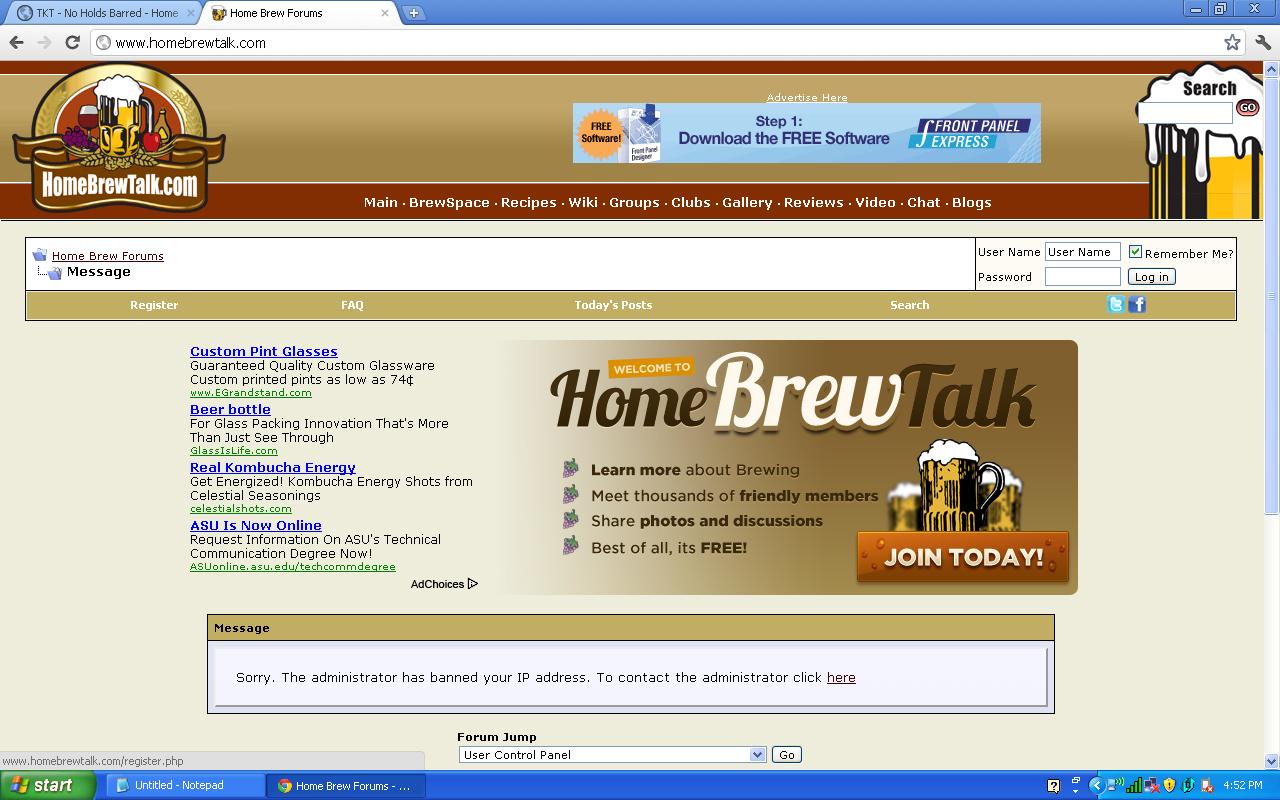Open the Beer bottle ad link
This screenshot has height=800, width=1280.
pos(230,409)
